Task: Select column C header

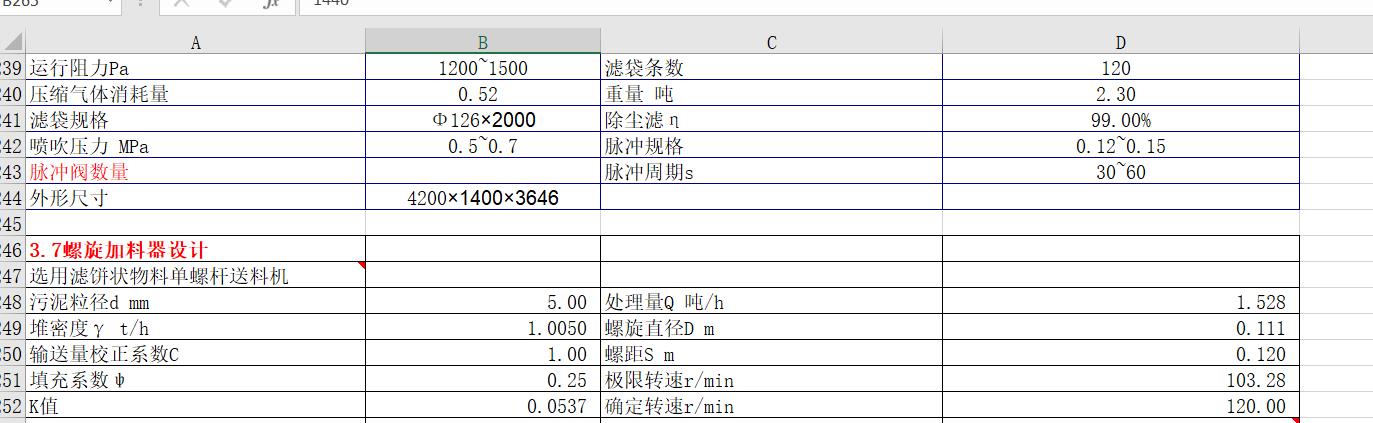Action: [771, 42]
